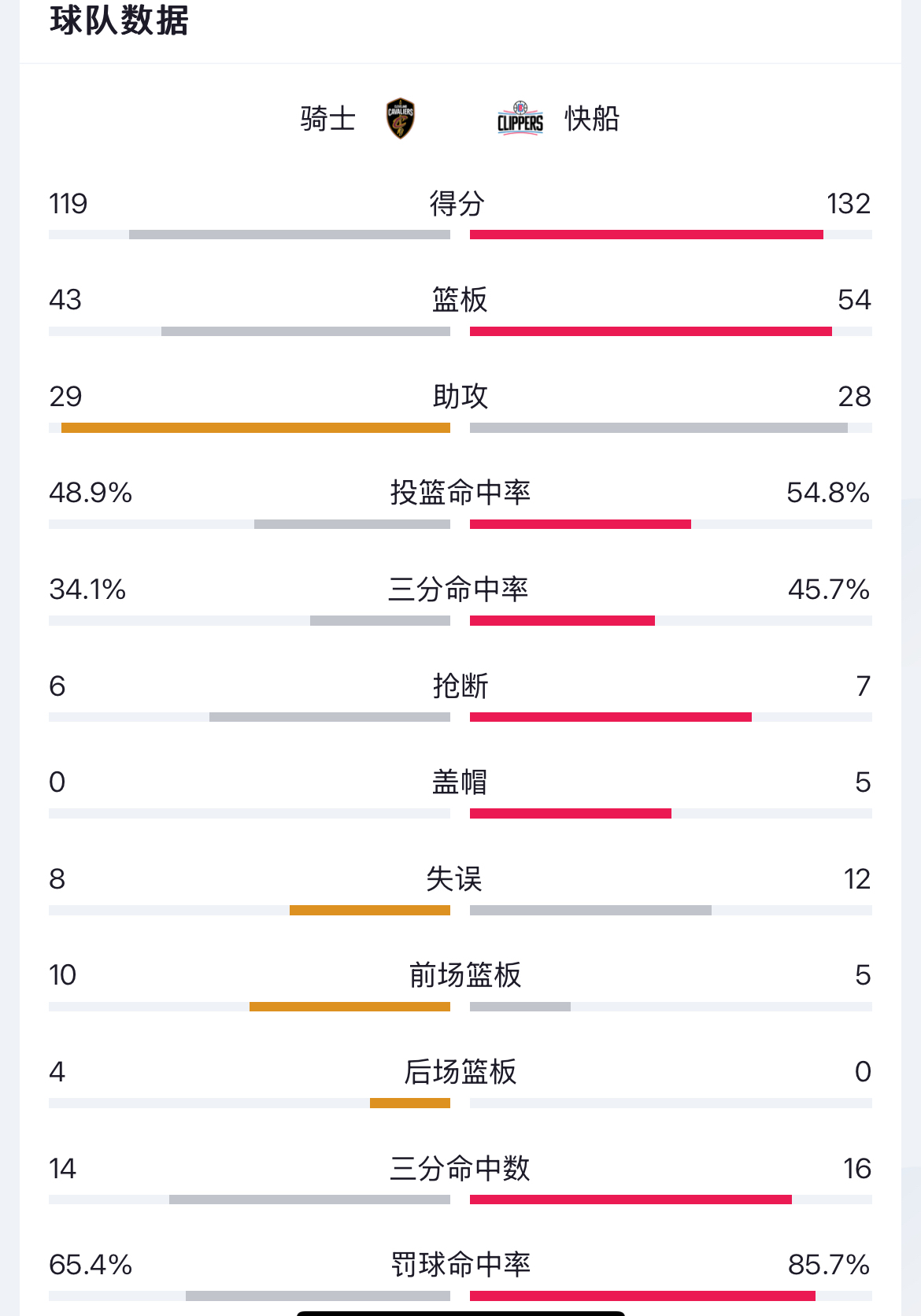Tap the 三分命中数 label

460,1169
